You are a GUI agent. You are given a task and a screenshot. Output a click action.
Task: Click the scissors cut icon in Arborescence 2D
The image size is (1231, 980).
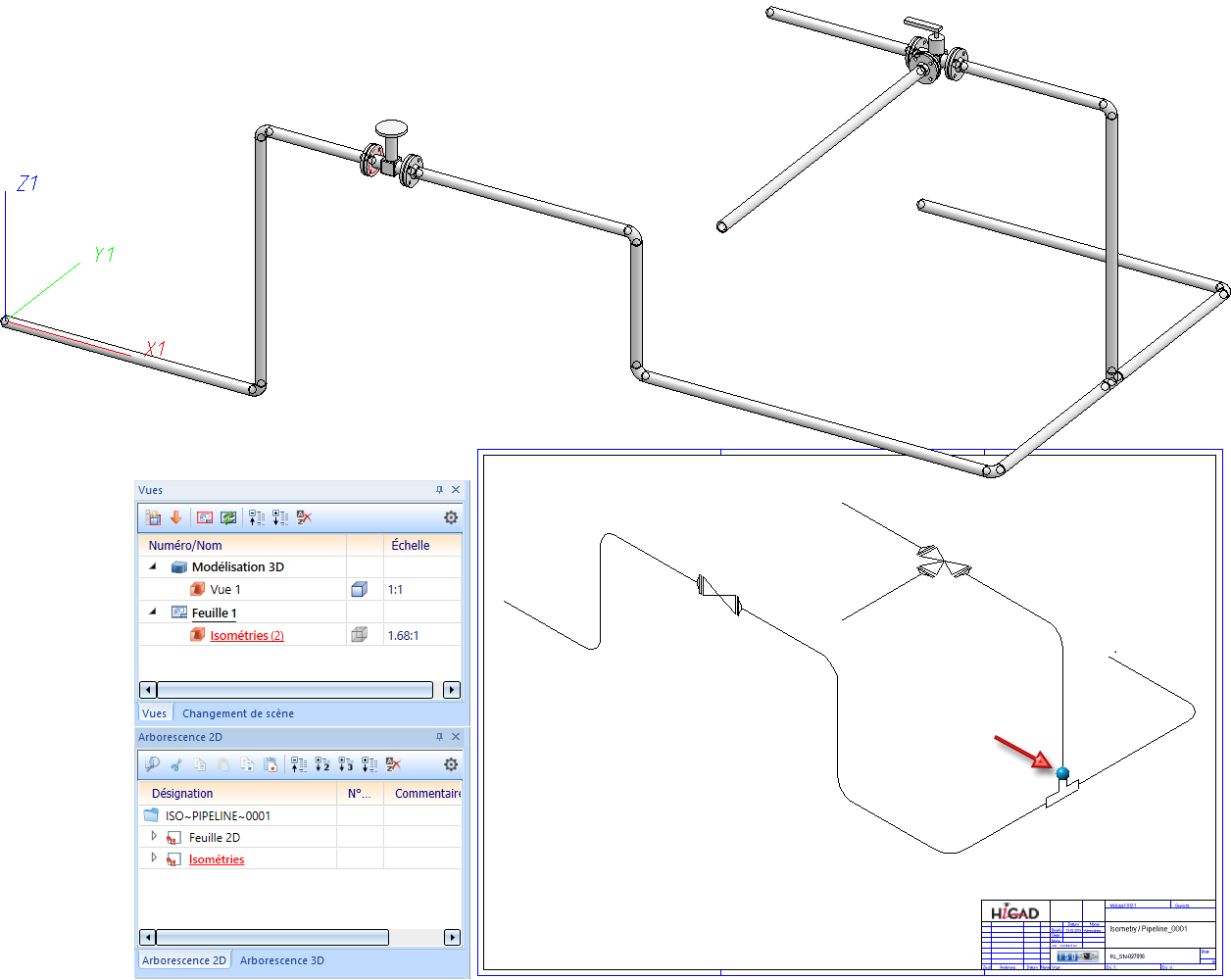[176, 764]
